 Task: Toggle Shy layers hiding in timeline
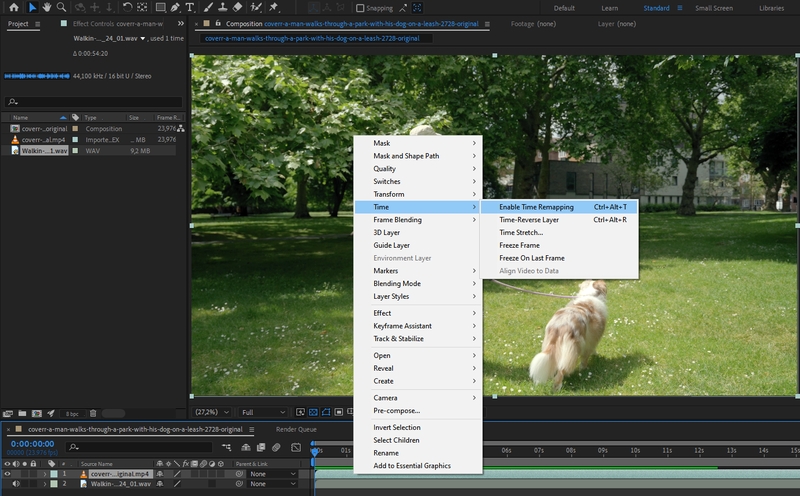pyautogui.click(x=245, y=447)
